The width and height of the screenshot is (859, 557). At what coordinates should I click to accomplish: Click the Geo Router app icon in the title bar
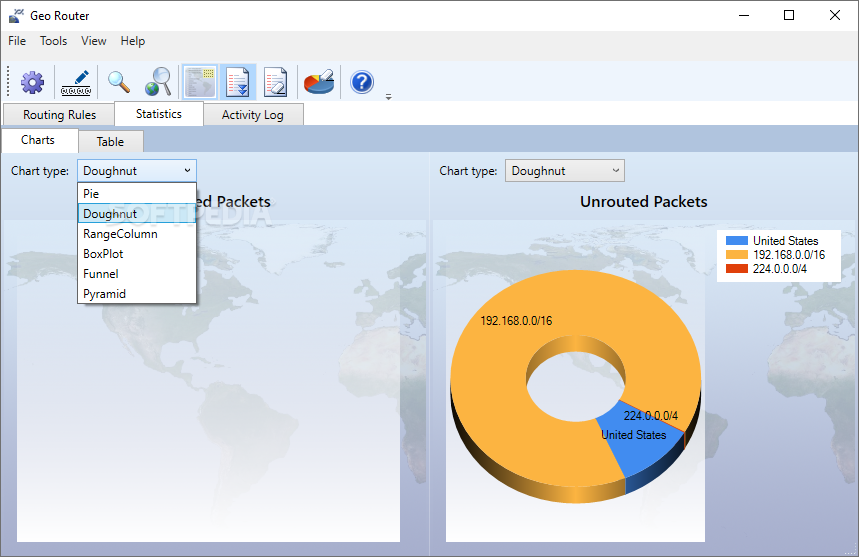point(16,16)
